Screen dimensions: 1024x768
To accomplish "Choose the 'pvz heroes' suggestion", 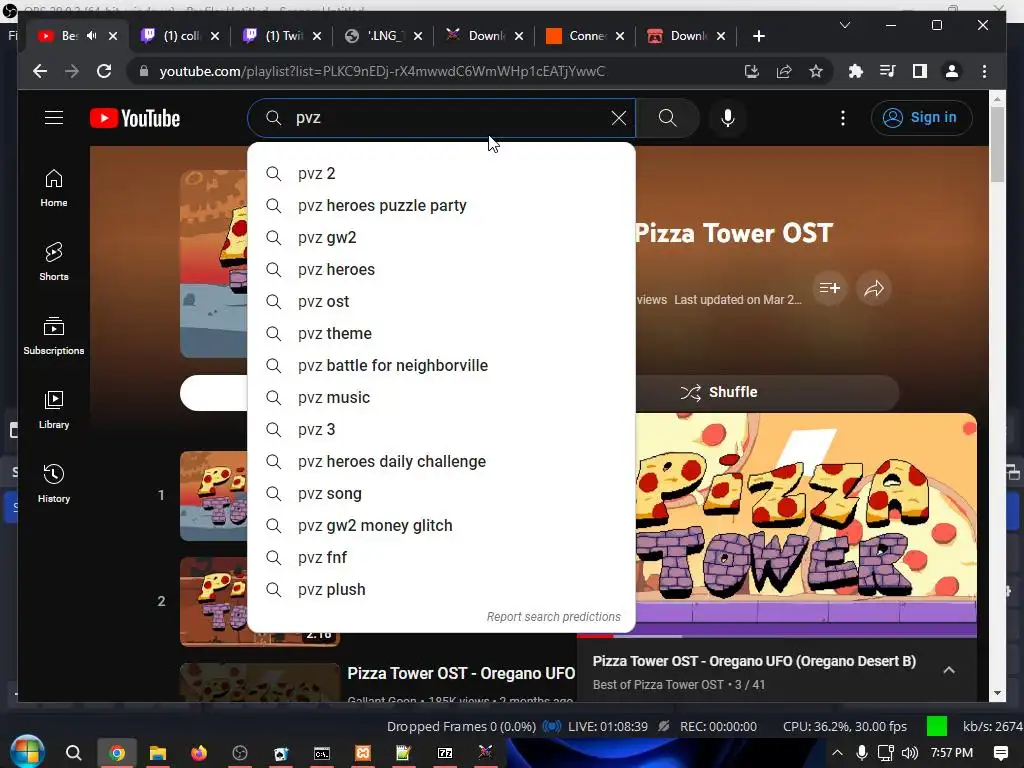I will pyautogui.click(x=441, y=270).
